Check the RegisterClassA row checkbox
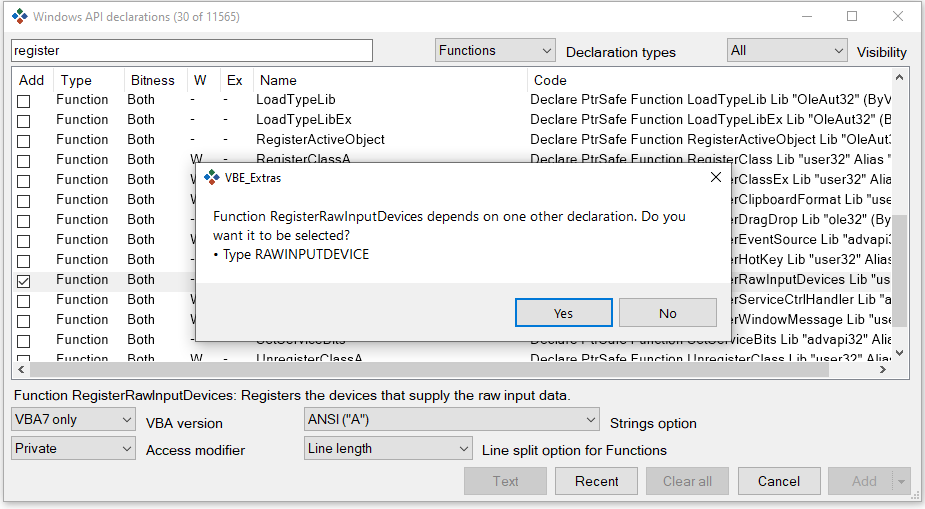 [24, 161]
